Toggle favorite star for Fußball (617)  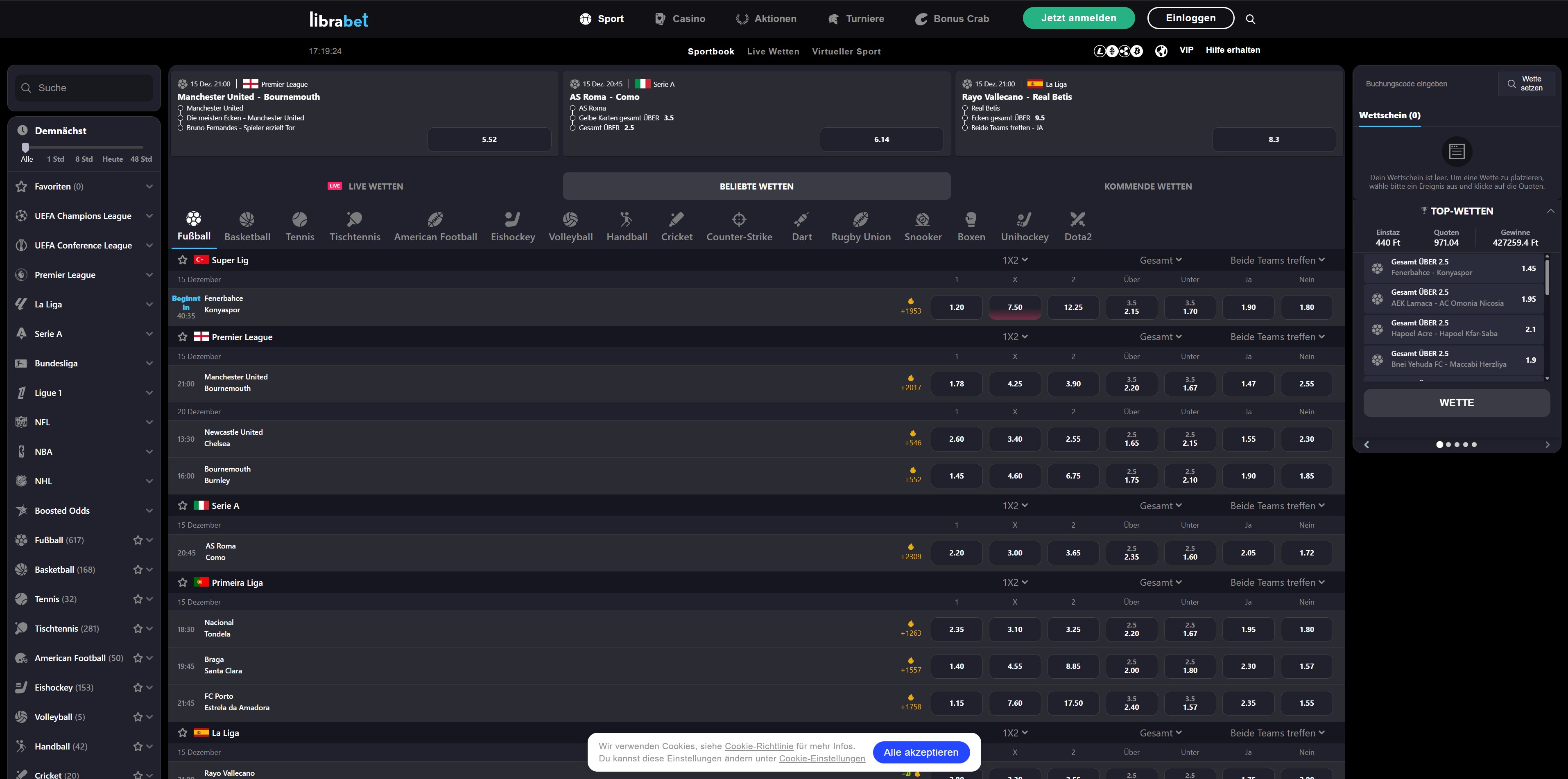click(138, 540)
